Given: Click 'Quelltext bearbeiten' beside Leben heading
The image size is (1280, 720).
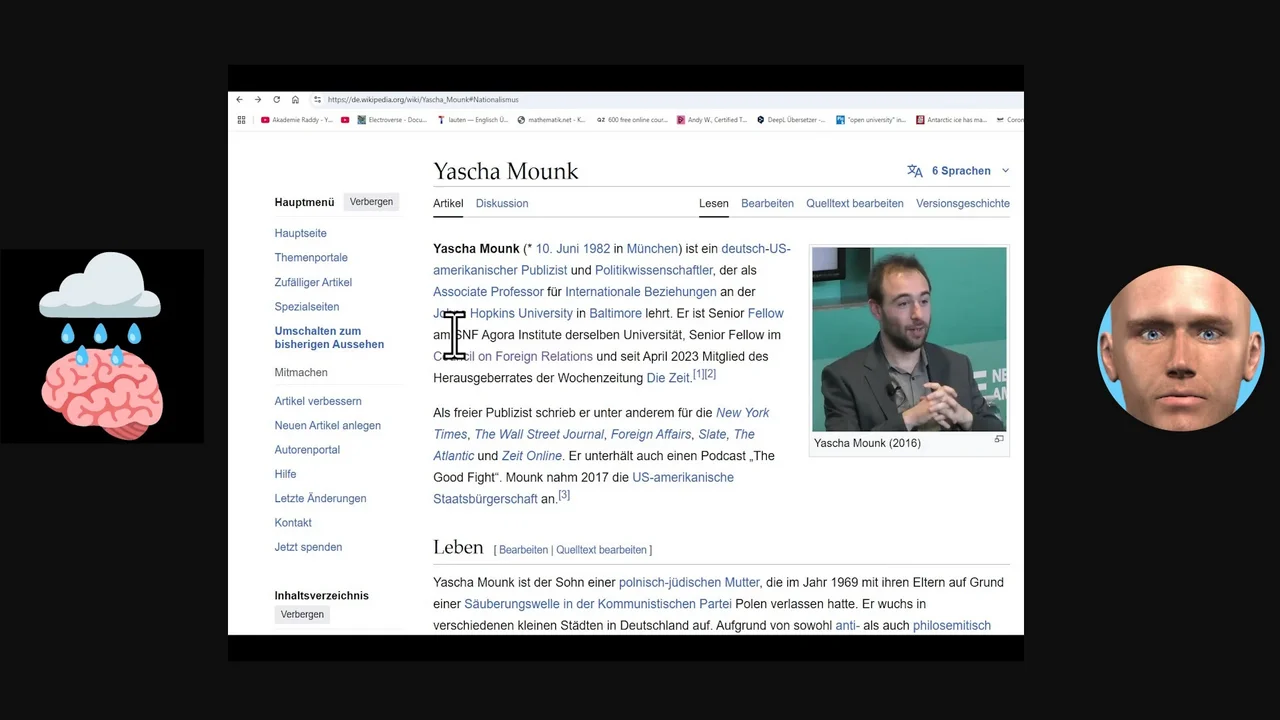Looking at the screenshot, I should [x=601, y=550].
